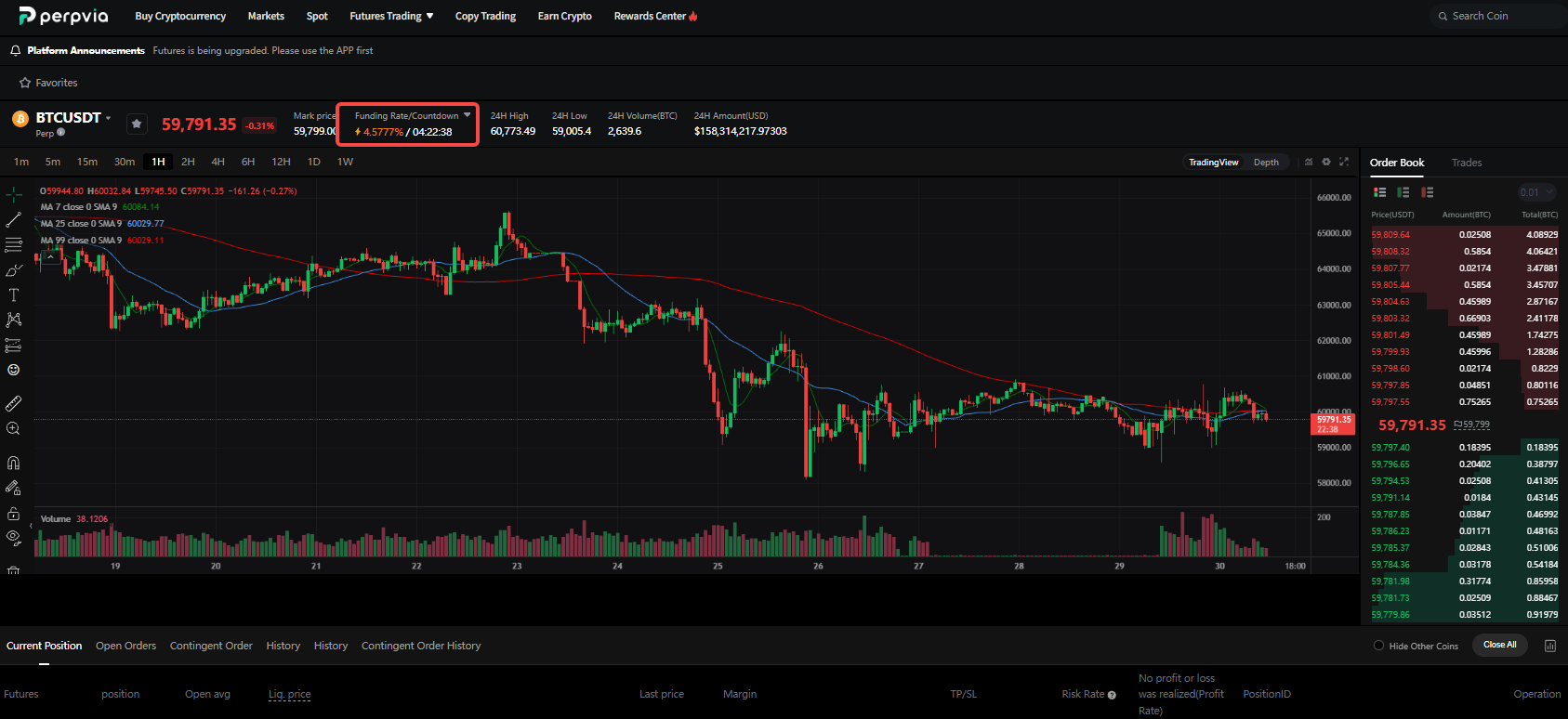
Task: Click the Close All button
Action: click(1499, 645)
